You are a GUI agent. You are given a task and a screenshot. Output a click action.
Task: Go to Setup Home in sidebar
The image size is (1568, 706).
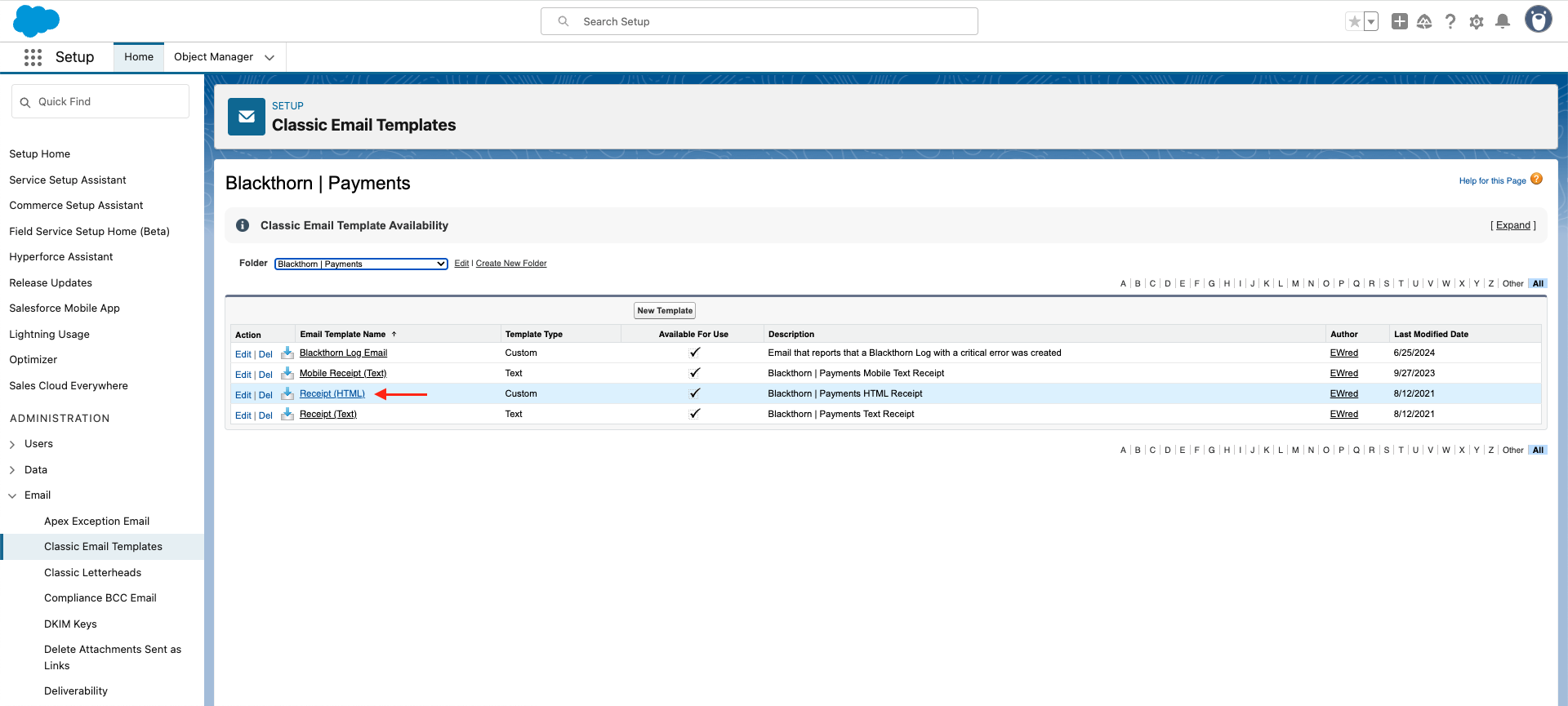pos(40,154)
